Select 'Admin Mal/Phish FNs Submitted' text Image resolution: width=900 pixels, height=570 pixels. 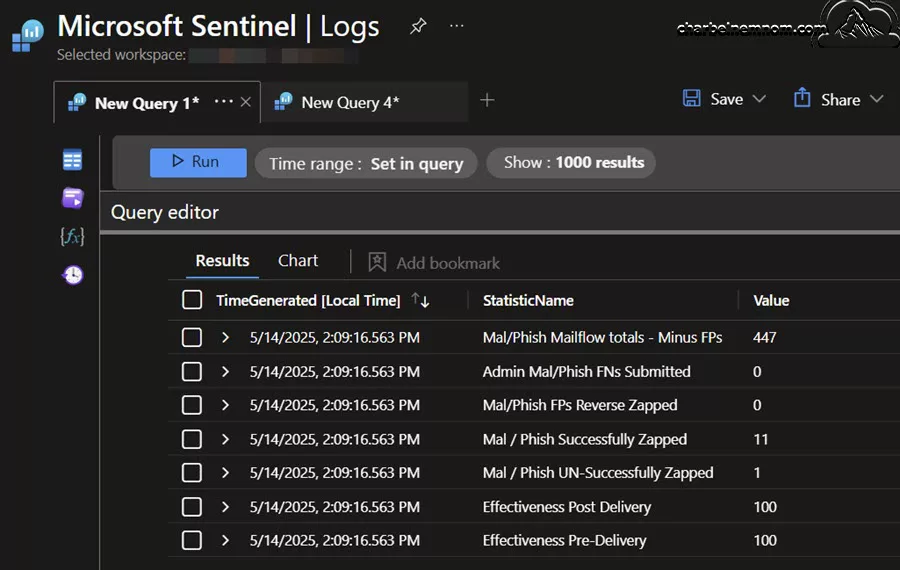coord(586,372)
